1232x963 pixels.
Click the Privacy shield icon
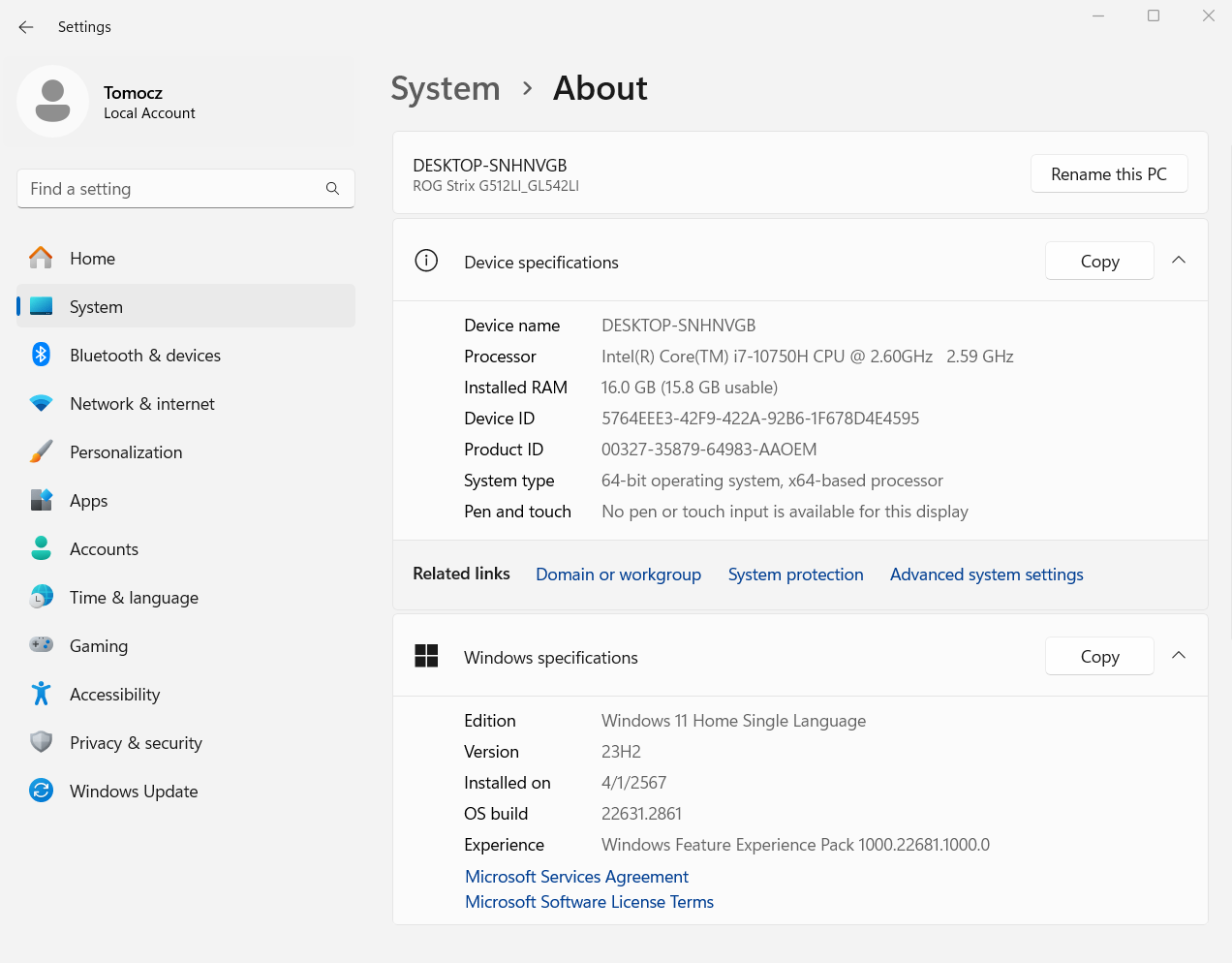click(x=41, y=742)
